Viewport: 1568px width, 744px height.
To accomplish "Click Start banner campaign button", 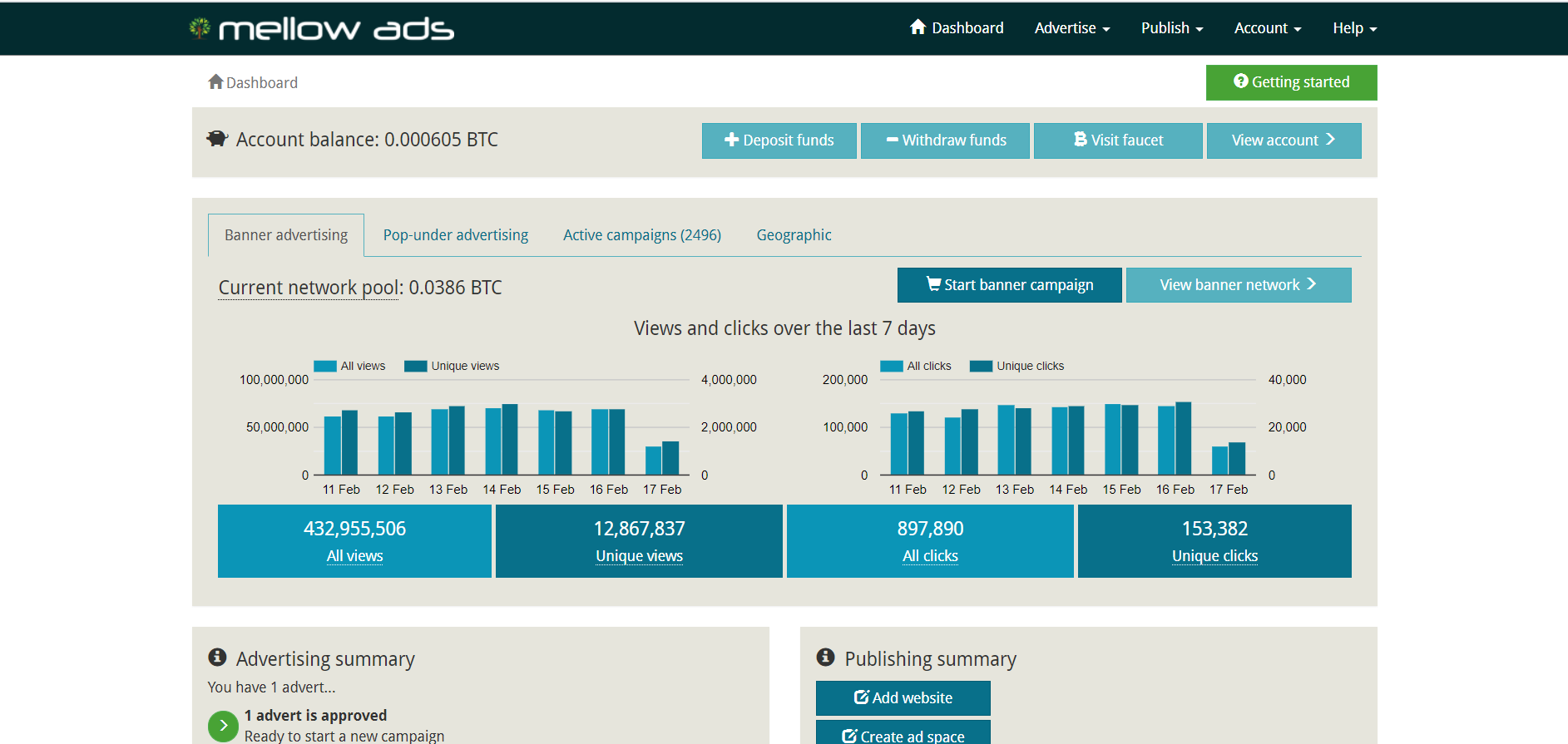I will [x=1010, y=285].
